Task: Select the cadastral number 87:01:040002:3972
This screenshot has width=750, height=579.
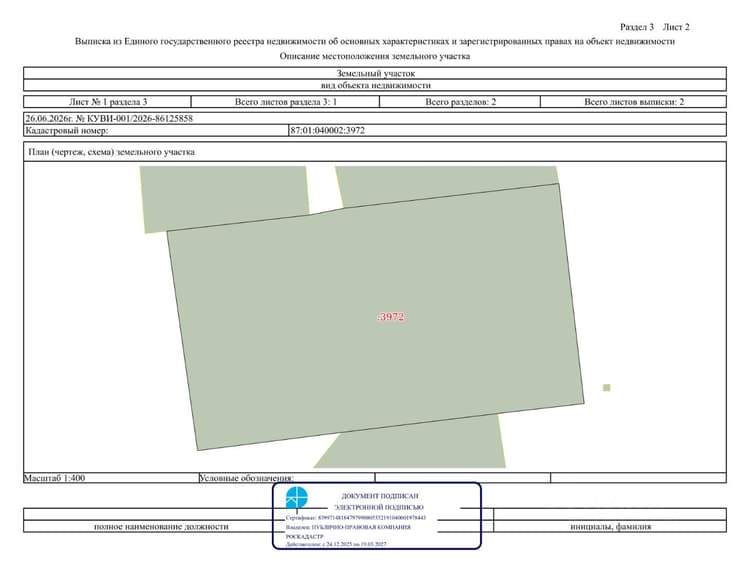Action: (x=327, y=130)
